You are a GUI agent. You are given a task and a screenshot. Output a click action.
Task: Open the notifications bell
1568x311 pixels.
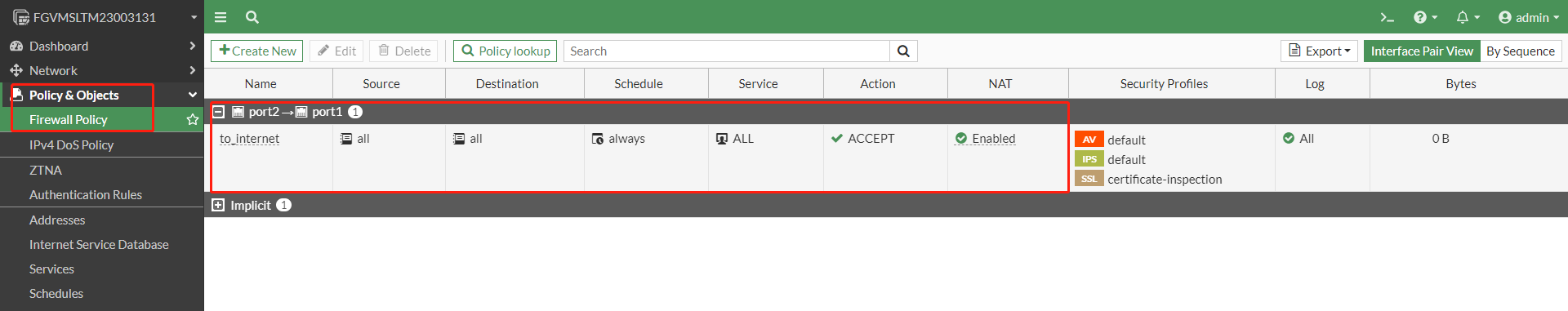click(x=1468, y=17)
